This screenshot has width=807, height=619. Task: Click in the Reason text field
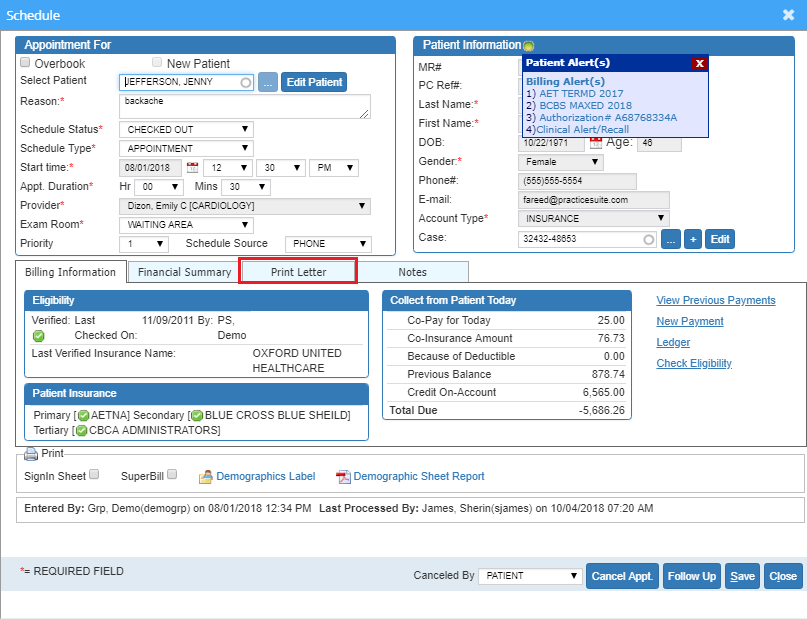tap(243, 107)
